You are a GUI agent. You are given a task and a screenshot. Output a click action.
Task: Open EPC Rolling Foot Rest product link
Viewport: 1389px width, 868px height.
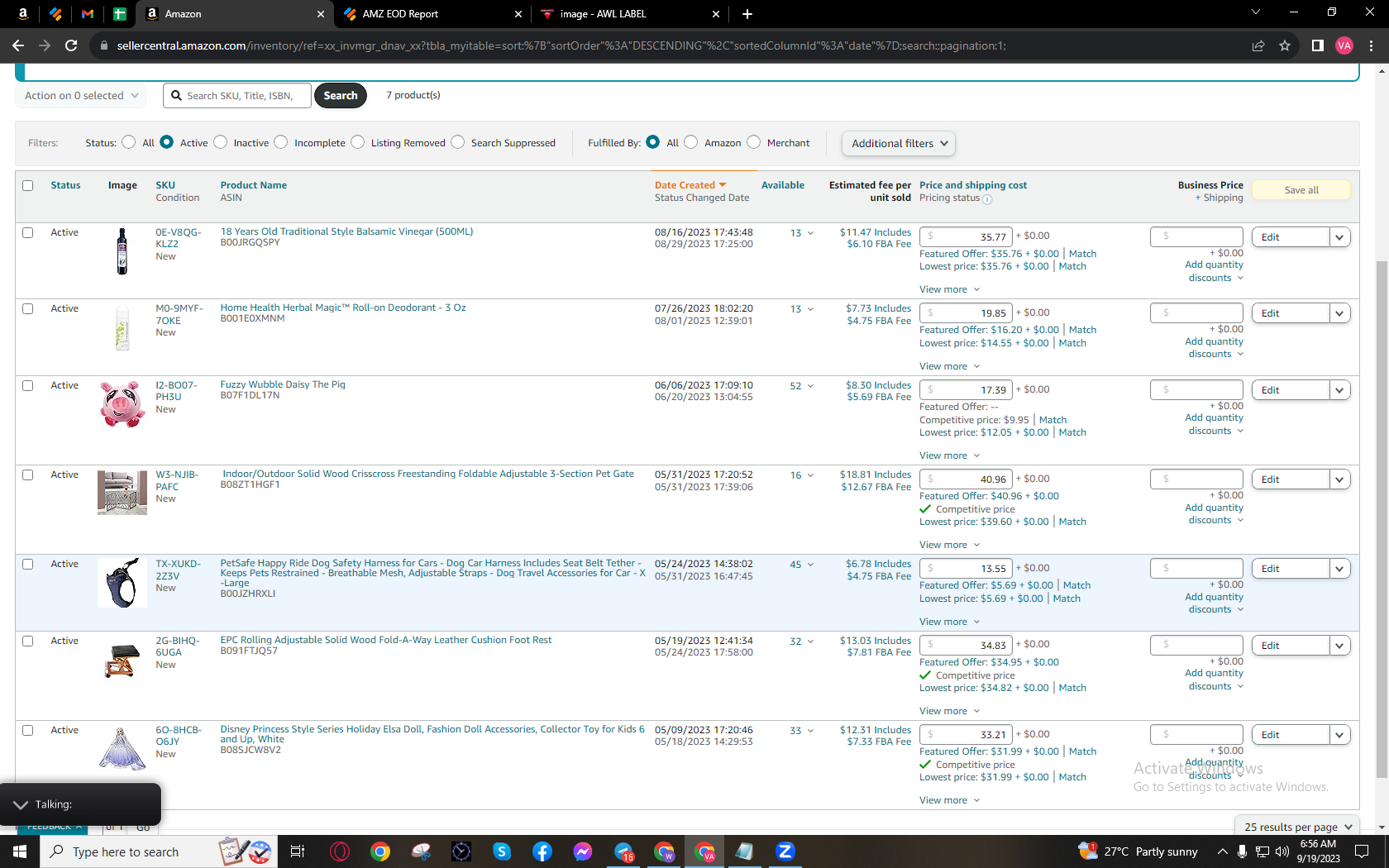386,640
